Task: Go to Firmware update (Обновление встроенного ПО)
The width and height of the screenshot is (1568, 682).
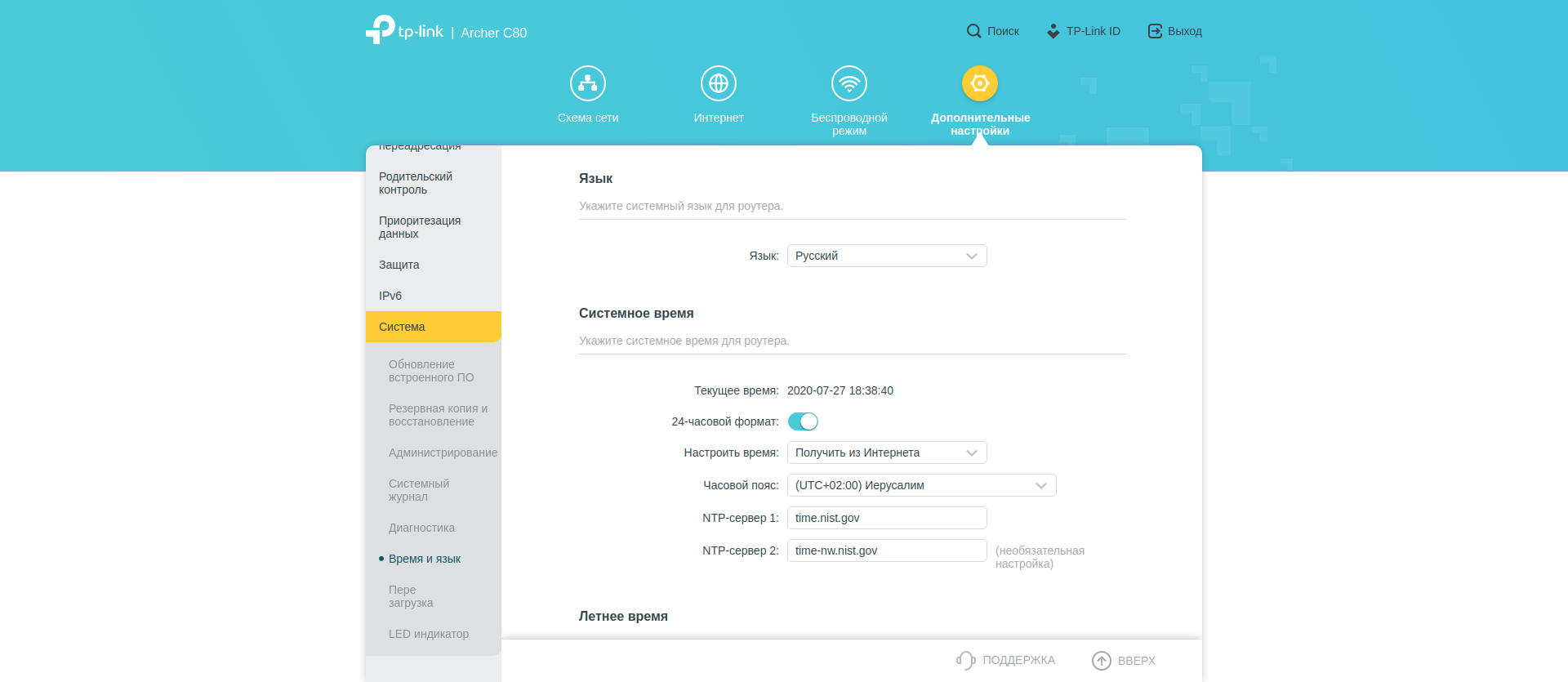Action: (x=431, y=371)
